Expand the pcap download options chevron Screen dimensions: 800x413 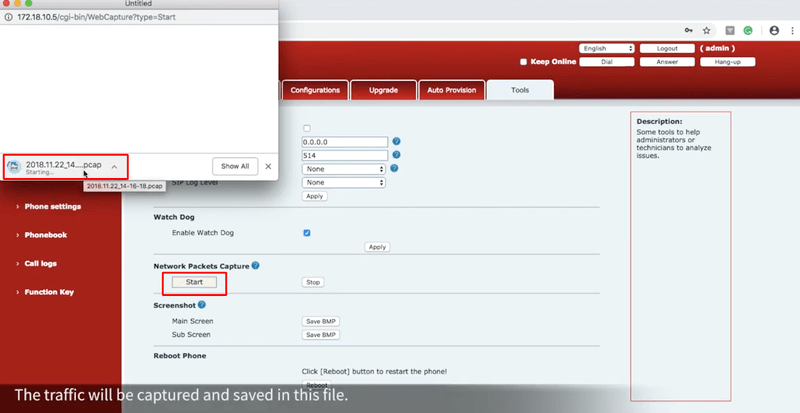coord(115,166)
